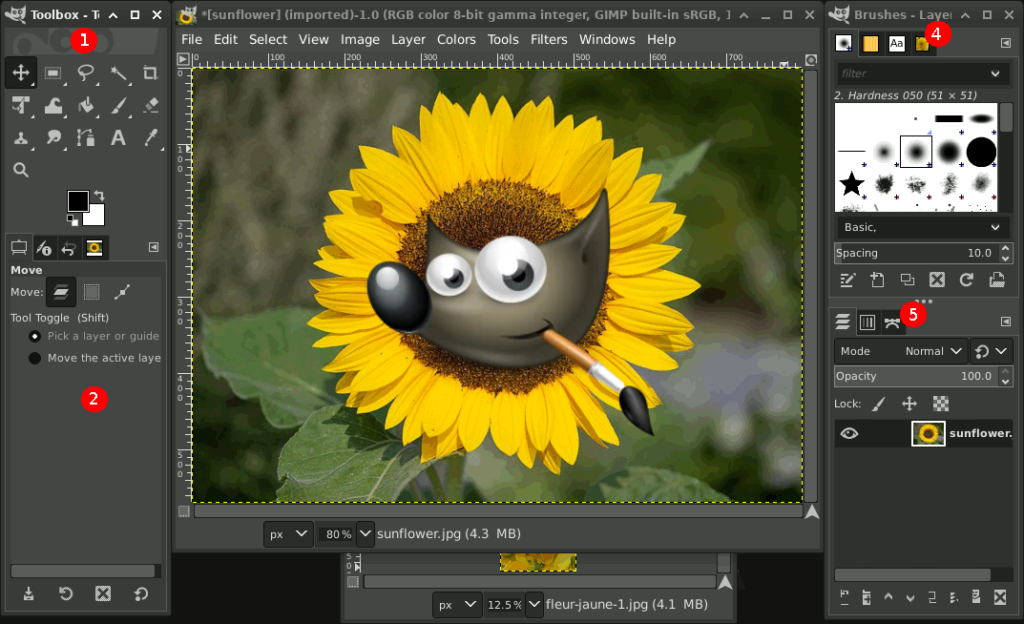The width and height of the screenshot is (1024, 624).
Task: Open the Colors menu
Action: click(456, 39)
